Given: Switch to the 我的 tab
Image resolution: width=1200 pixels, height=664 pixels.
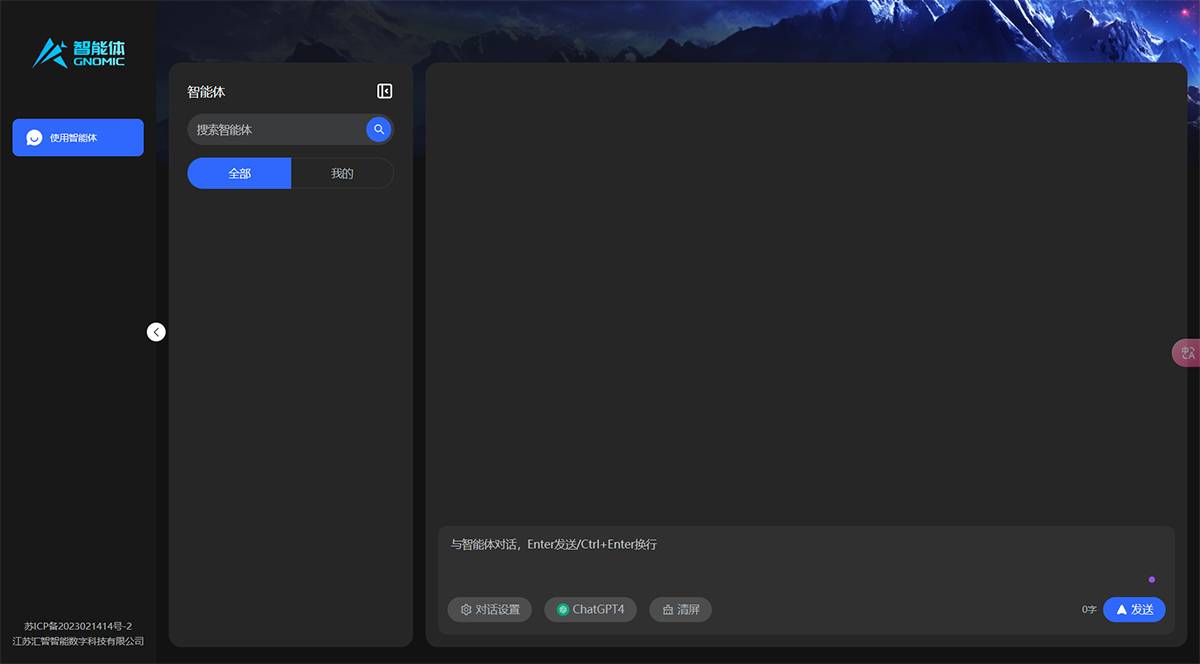Looking at the screenshot, I should (x=342, y=173).
